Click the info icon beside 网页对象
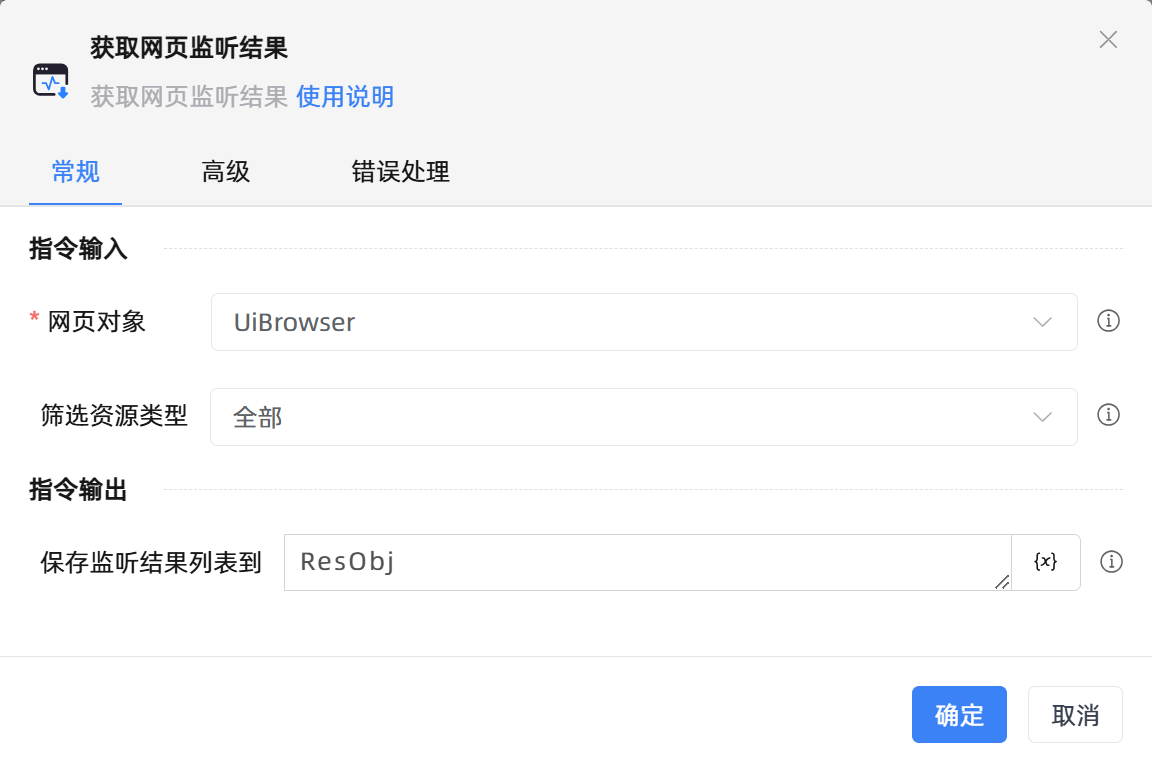This screenshot has height=772, width=1152. 1108,322
